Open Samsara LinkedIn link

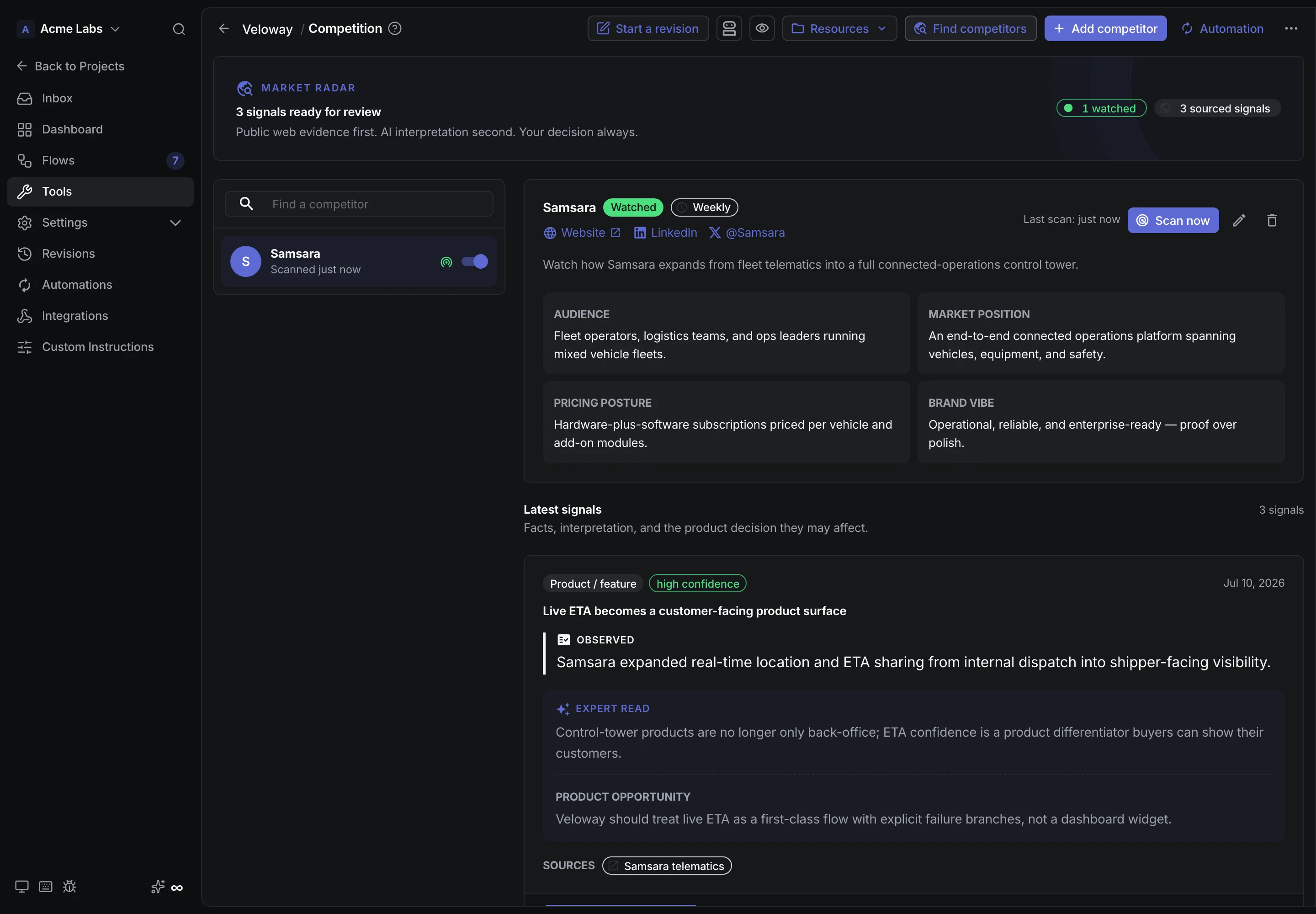665,233
